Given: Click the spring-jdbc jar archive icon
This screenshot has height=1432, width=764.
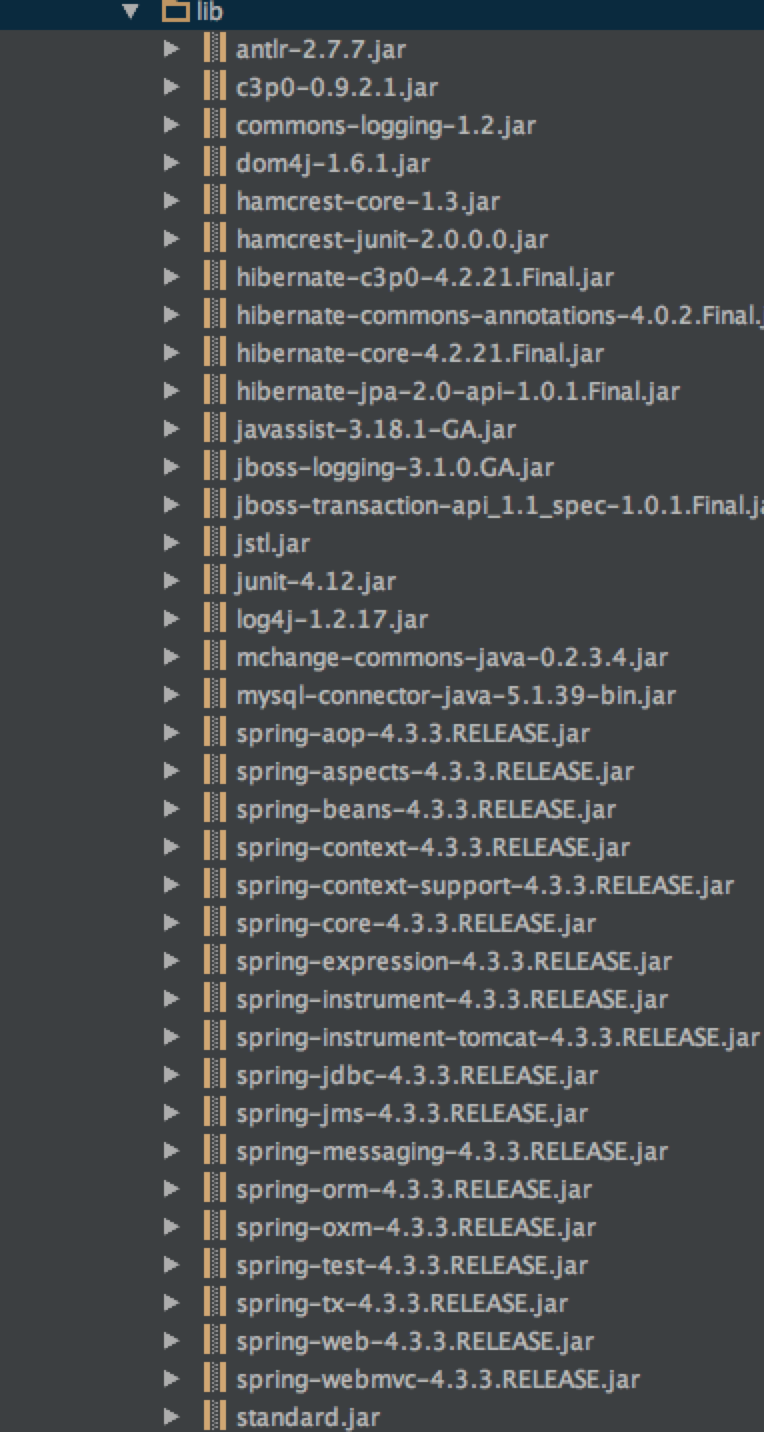Looking at the screenshot, I should point(214,1074).
